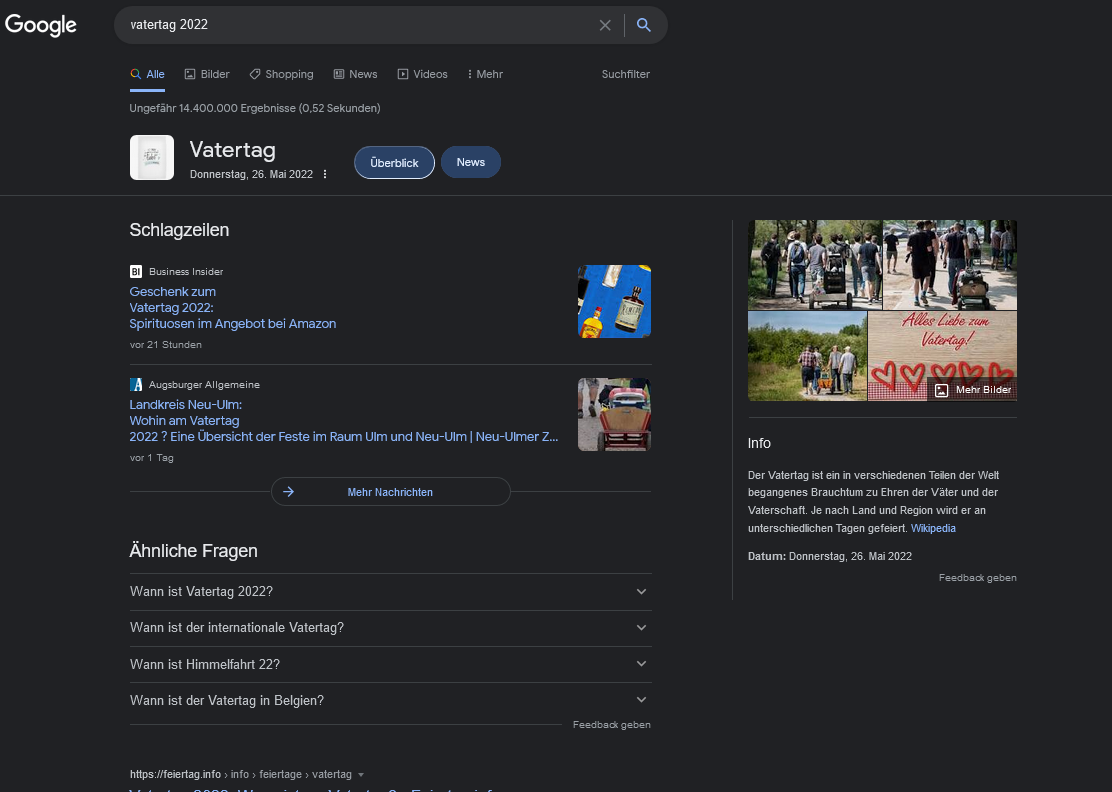The width and height of the screenshot is (1112, 792).
Task: Expand "Wann ist Vatertag 2022?" question
Action: (390, 592)
